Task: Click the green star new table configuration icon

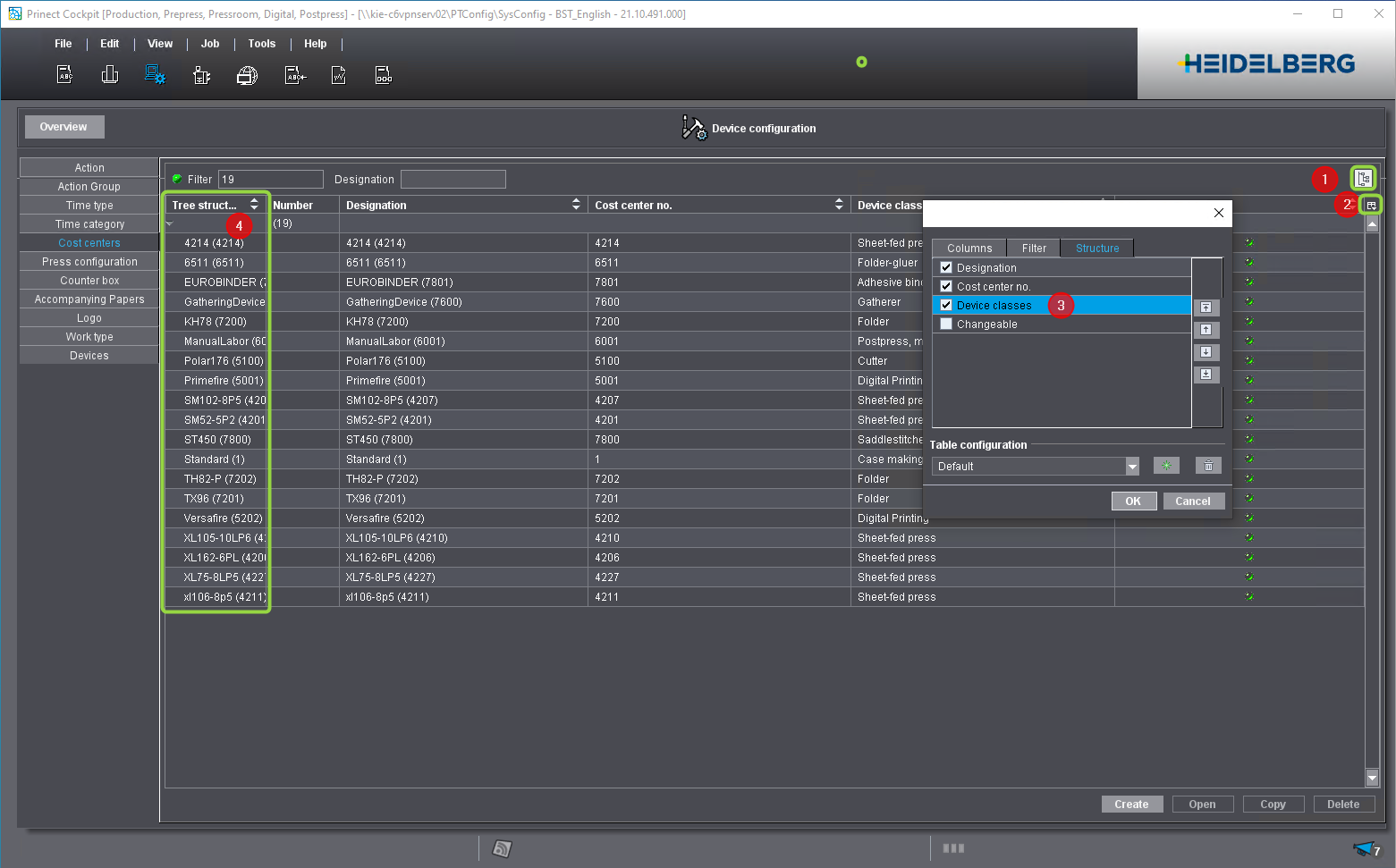Action: click(x=1166, y=466)
